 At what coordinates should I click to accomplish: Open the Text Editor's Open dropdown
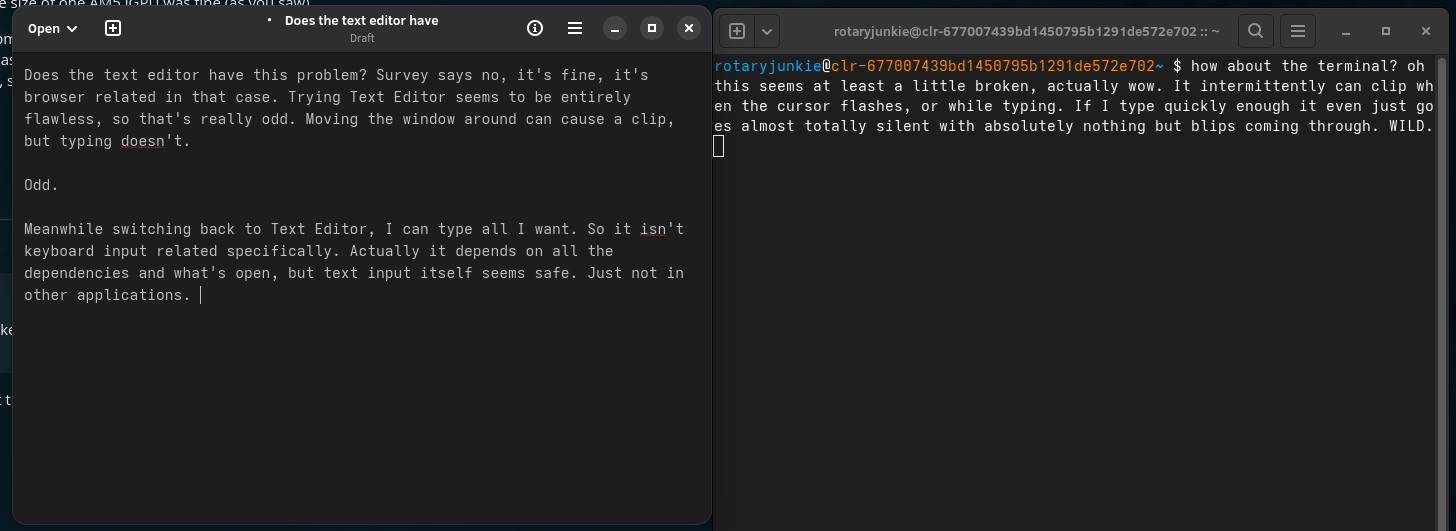coord(52,29)
